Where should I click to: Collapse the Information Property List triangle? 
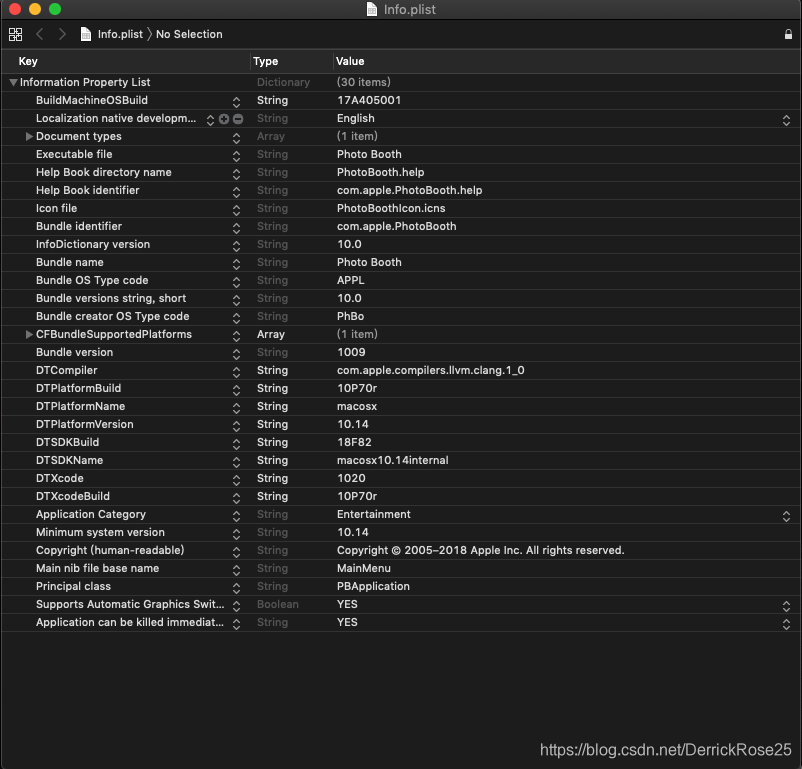[x=13, y=82]
